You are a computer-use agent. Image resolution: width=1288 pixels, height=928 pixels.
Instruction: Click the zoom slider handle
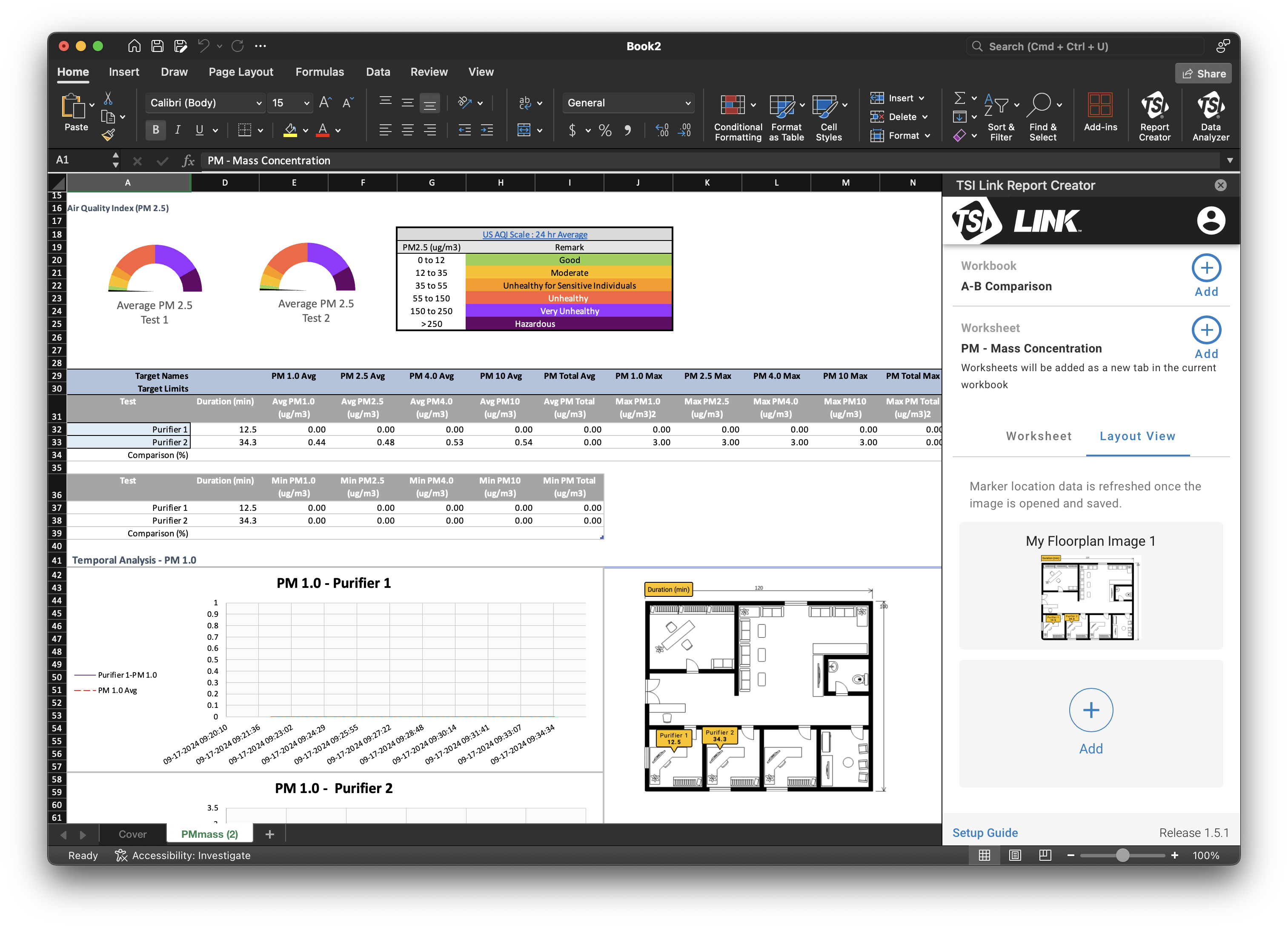click(1122, 855)
